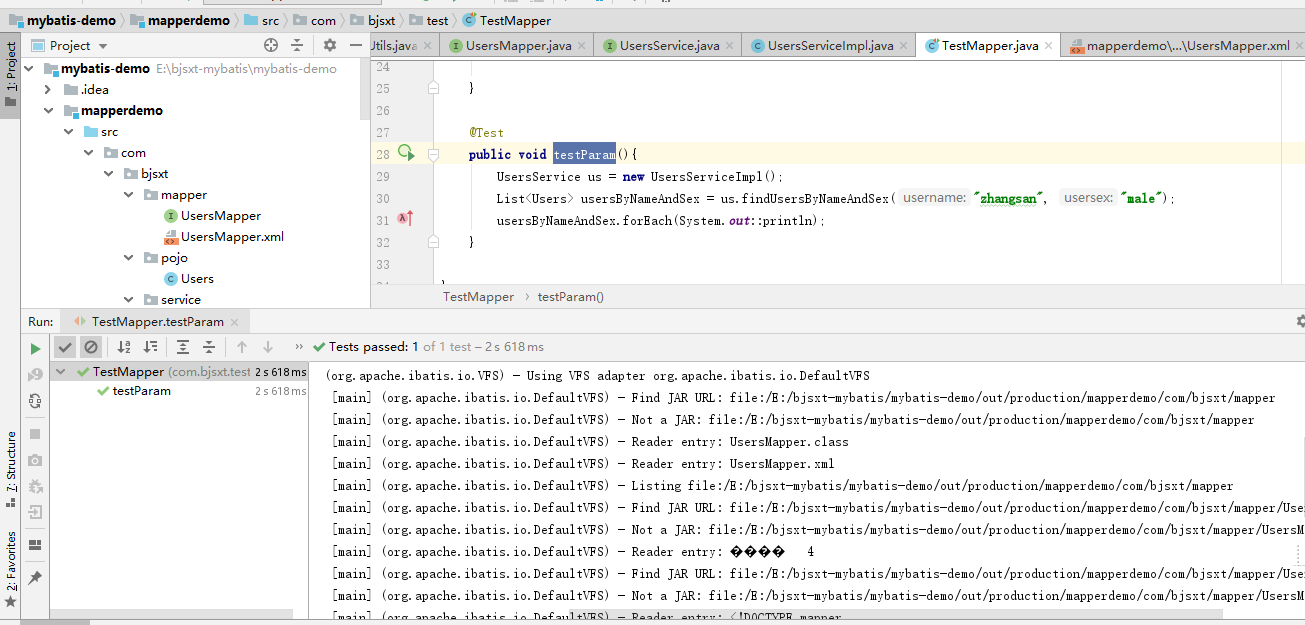Image resolution: width=1305 pixels, height=625 pixels.
Task: Select UsersMapper.xml in Project tree
Action: [223, 237]
